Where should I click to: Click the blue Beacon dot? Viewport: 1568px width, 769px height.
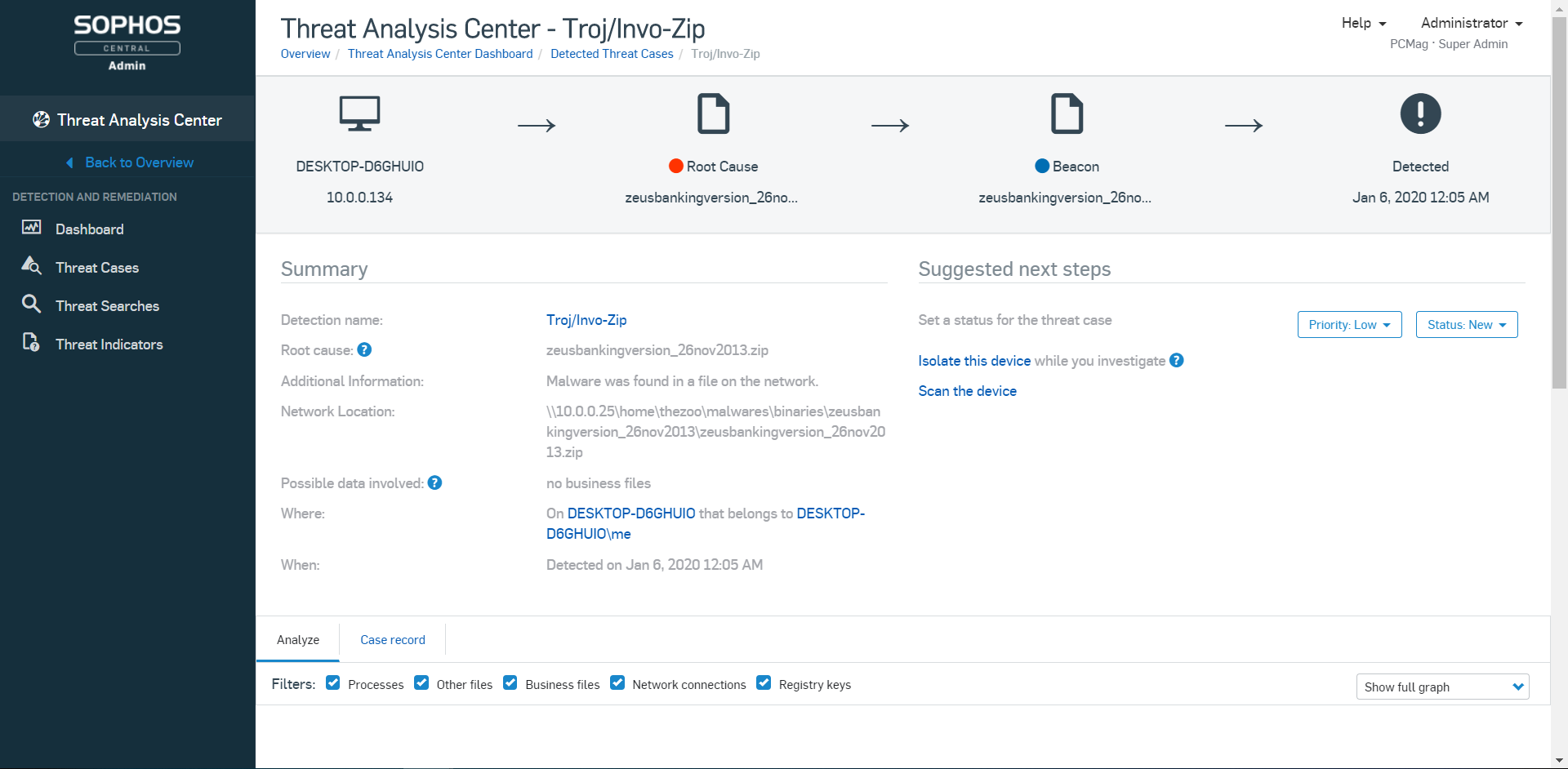point(1042,166)
